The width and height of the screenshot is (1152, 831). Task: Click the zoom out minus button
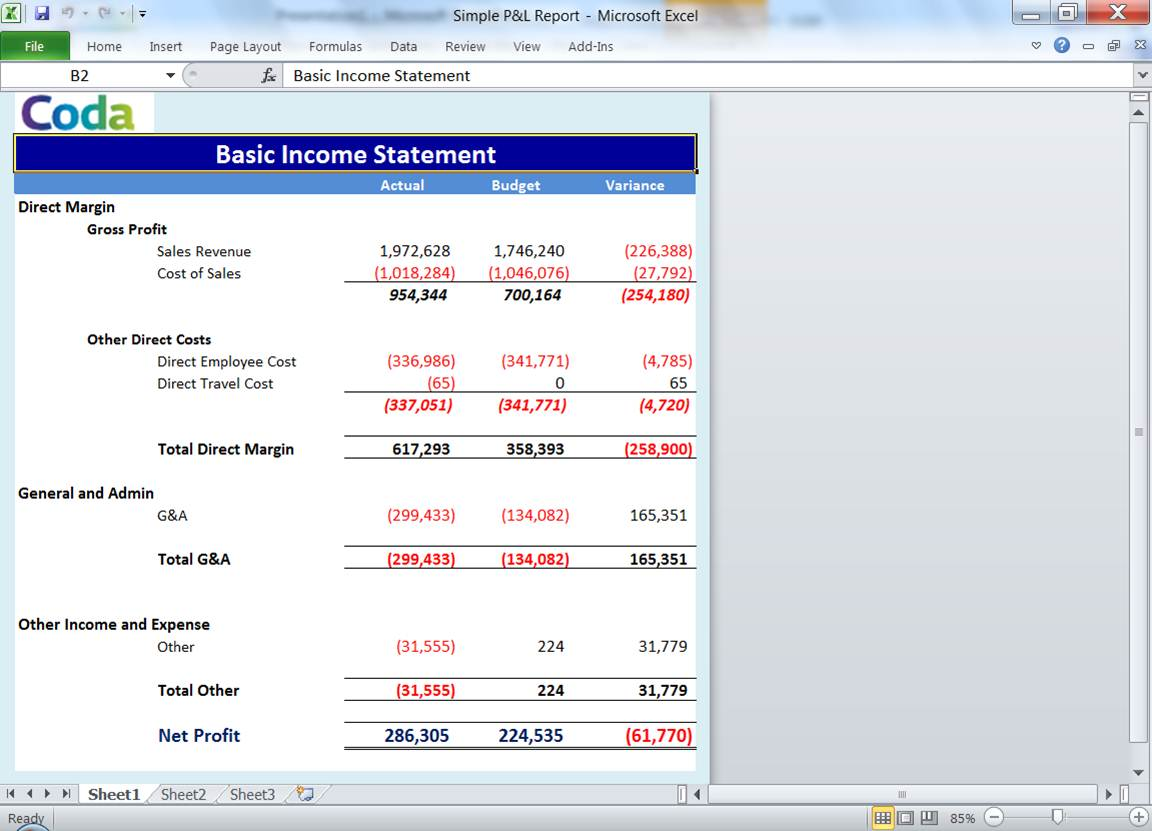pyautogui.click(x=994, y=817)
